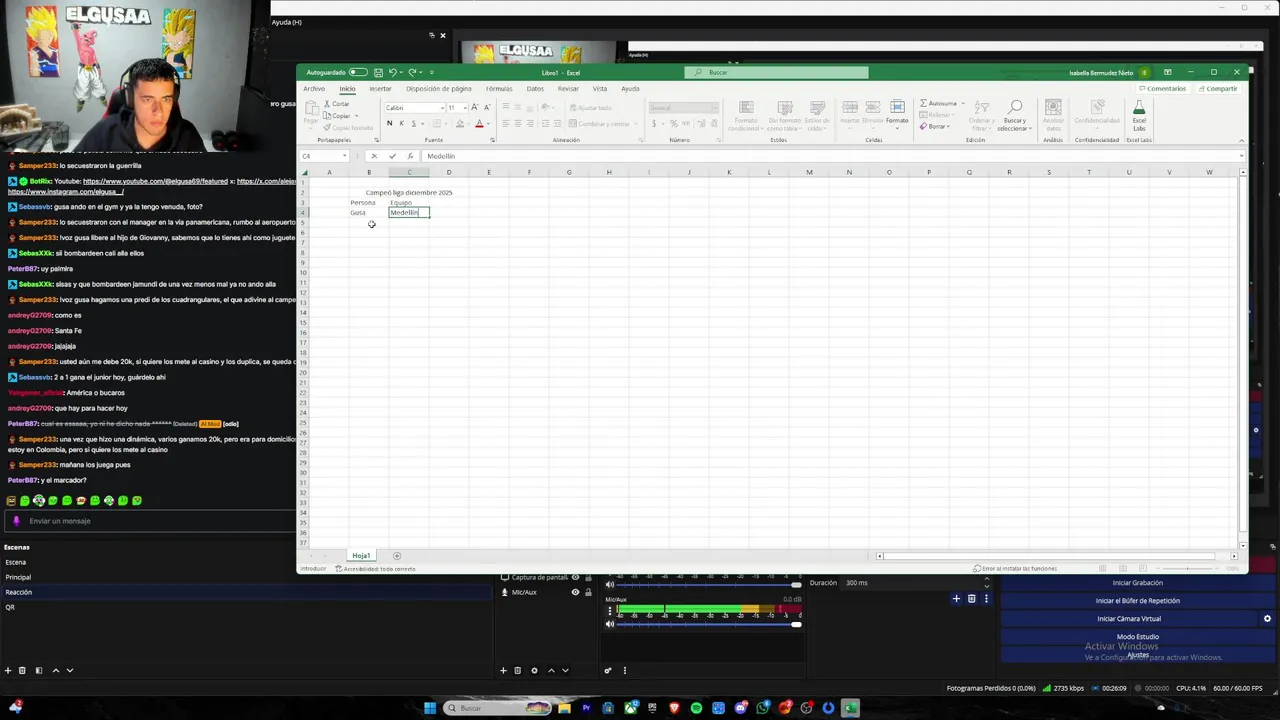Open the font color dropdown arrow
The height and width of the screenshot is (720, 1280).
(x=489, y=124)
